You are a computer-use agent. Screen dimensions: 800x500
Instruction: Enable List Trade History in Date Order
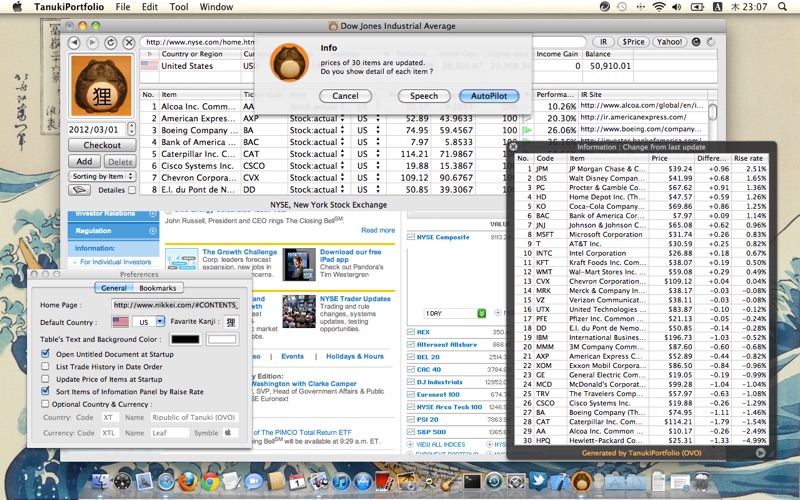tap(45, 366)
